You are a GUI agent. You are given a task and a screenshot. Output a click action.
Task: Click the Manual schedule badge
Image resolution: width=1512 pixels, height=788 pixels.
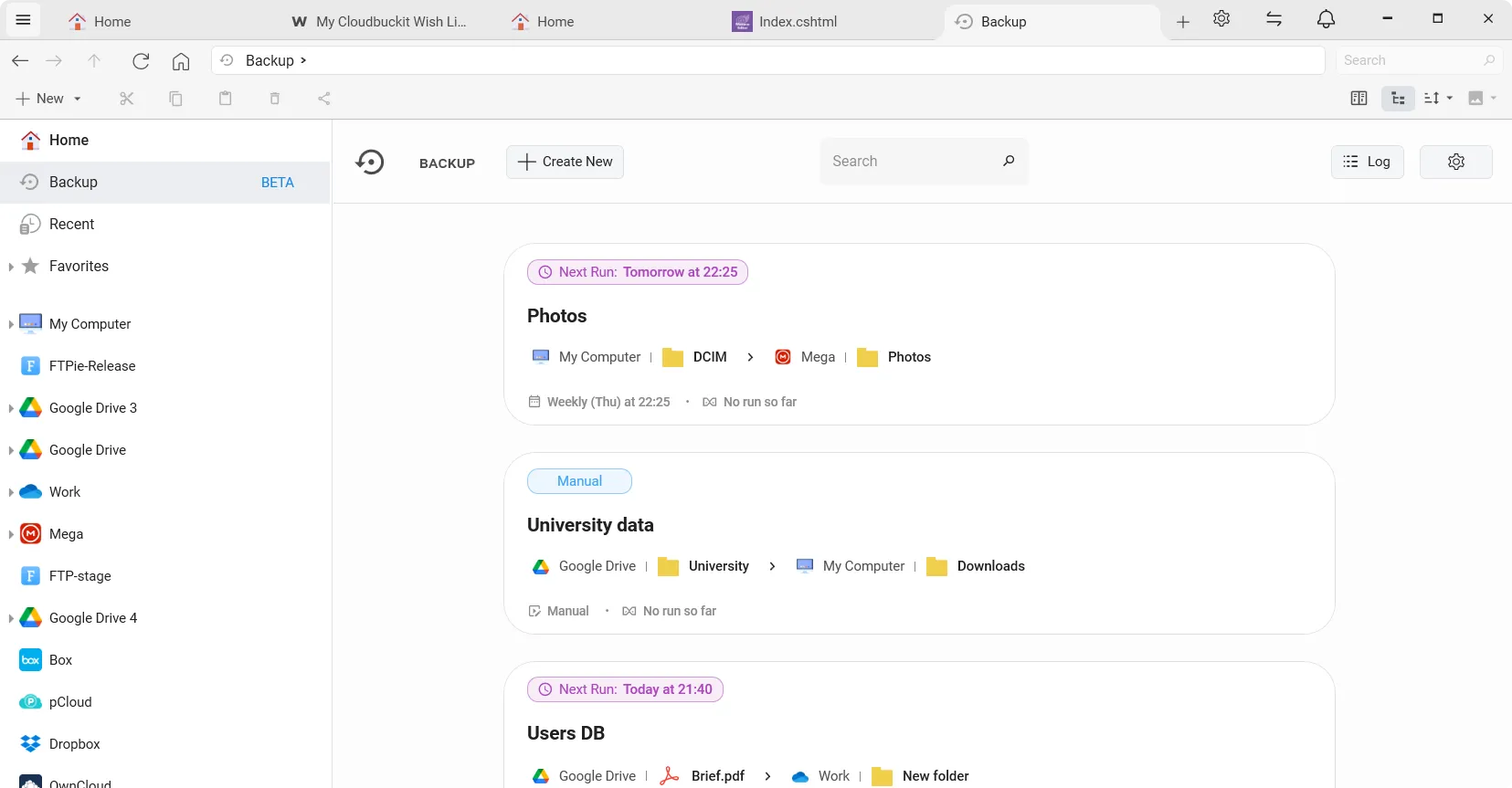click(x=579, y=481)
